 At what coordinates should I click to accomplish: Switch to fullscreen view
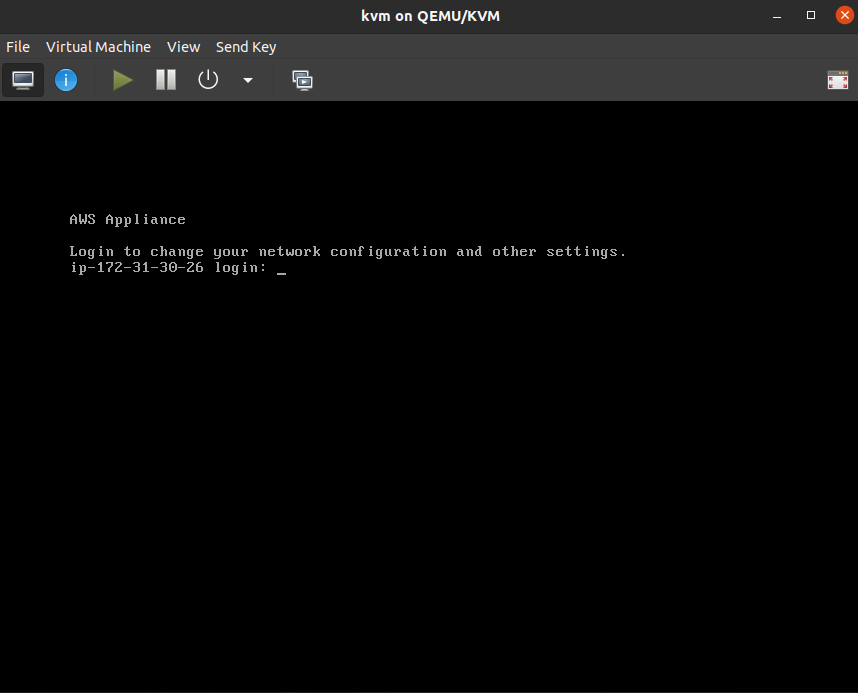coord(837,80)
